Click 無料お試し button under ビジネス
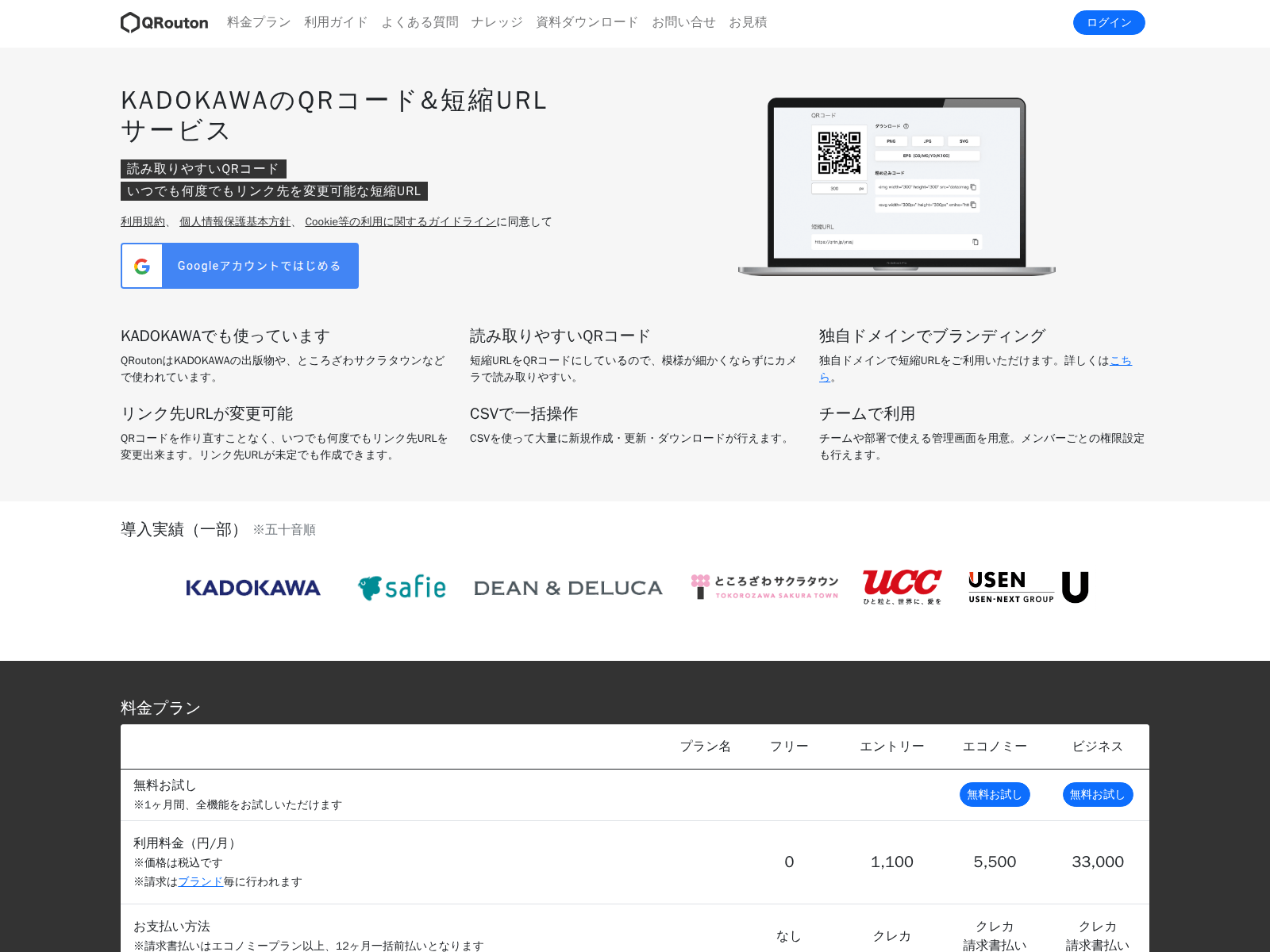The image size is (1270, 952). pyautogui.click(x=1098, y=794)
